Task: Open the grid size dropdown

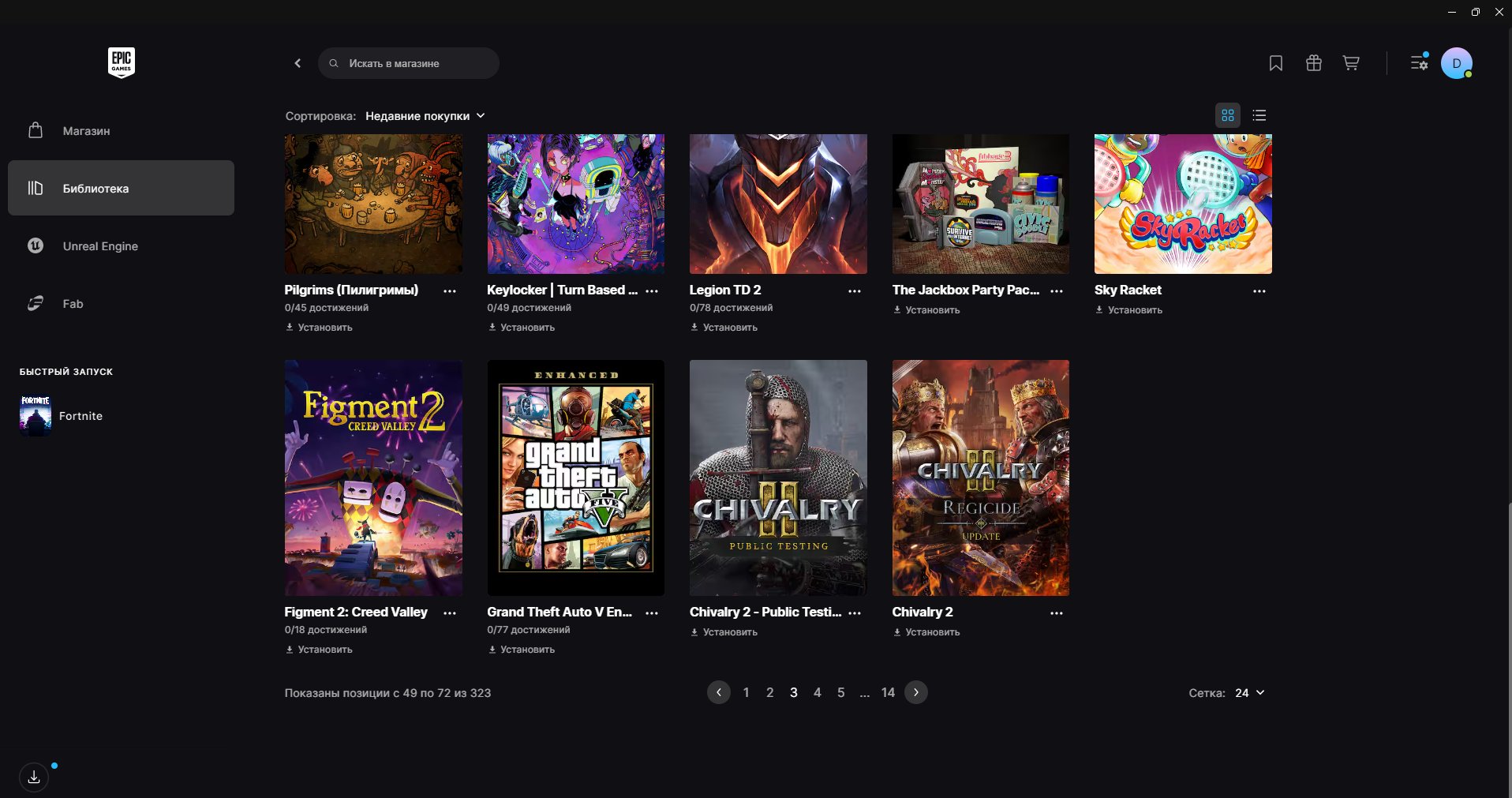Action: click(x=1250, y=693)
